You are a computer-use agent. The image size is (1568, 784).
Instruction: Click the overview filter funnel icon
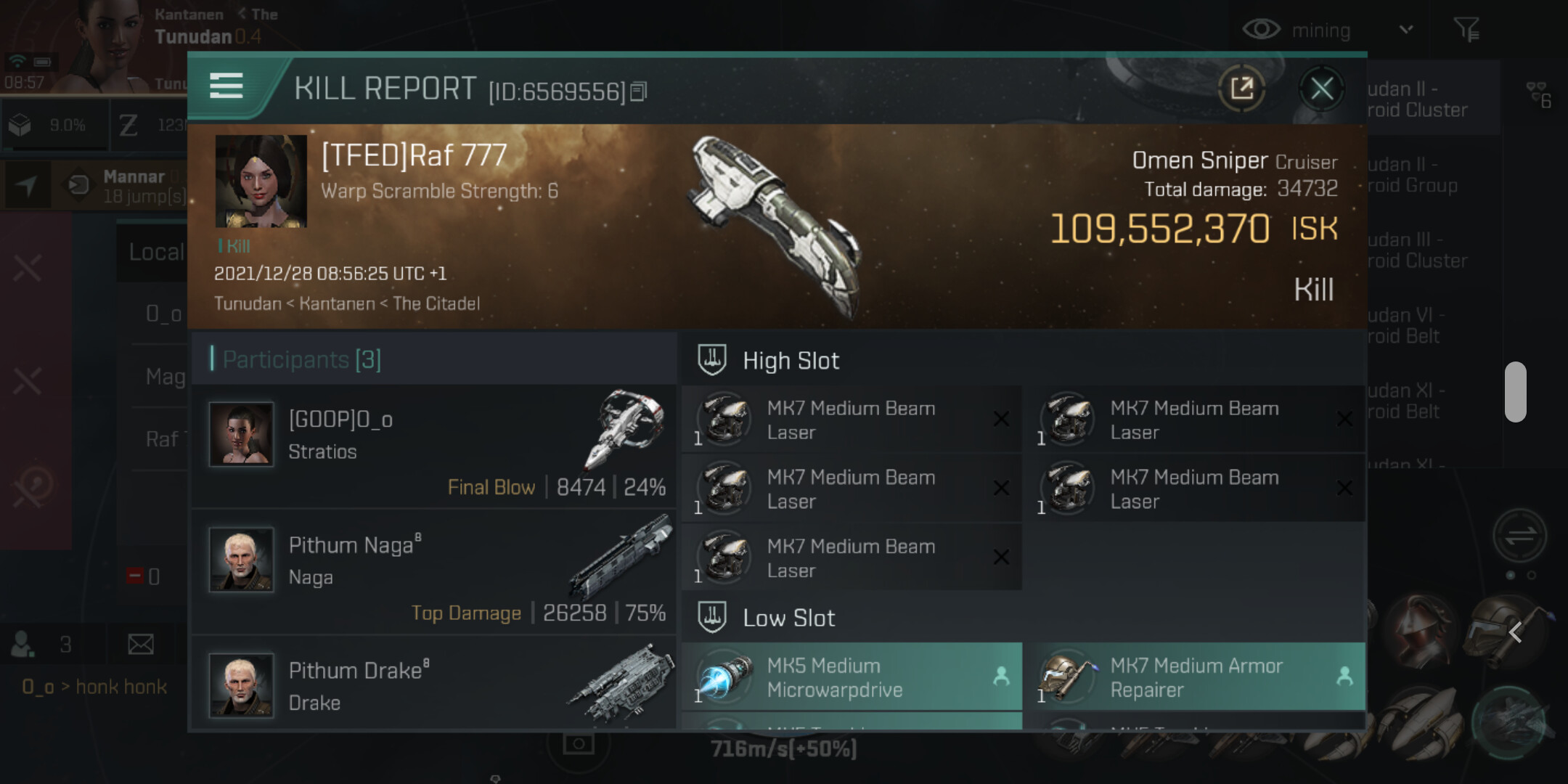pyautogui.click(x=1466, y=30)
